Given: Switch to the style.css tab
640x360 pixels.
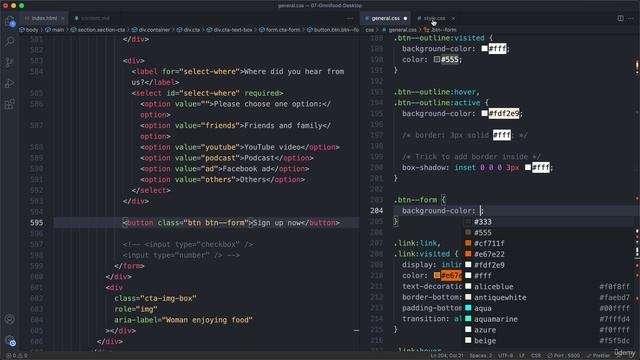Looking at the screenshot, I should [x=435, y=18].
